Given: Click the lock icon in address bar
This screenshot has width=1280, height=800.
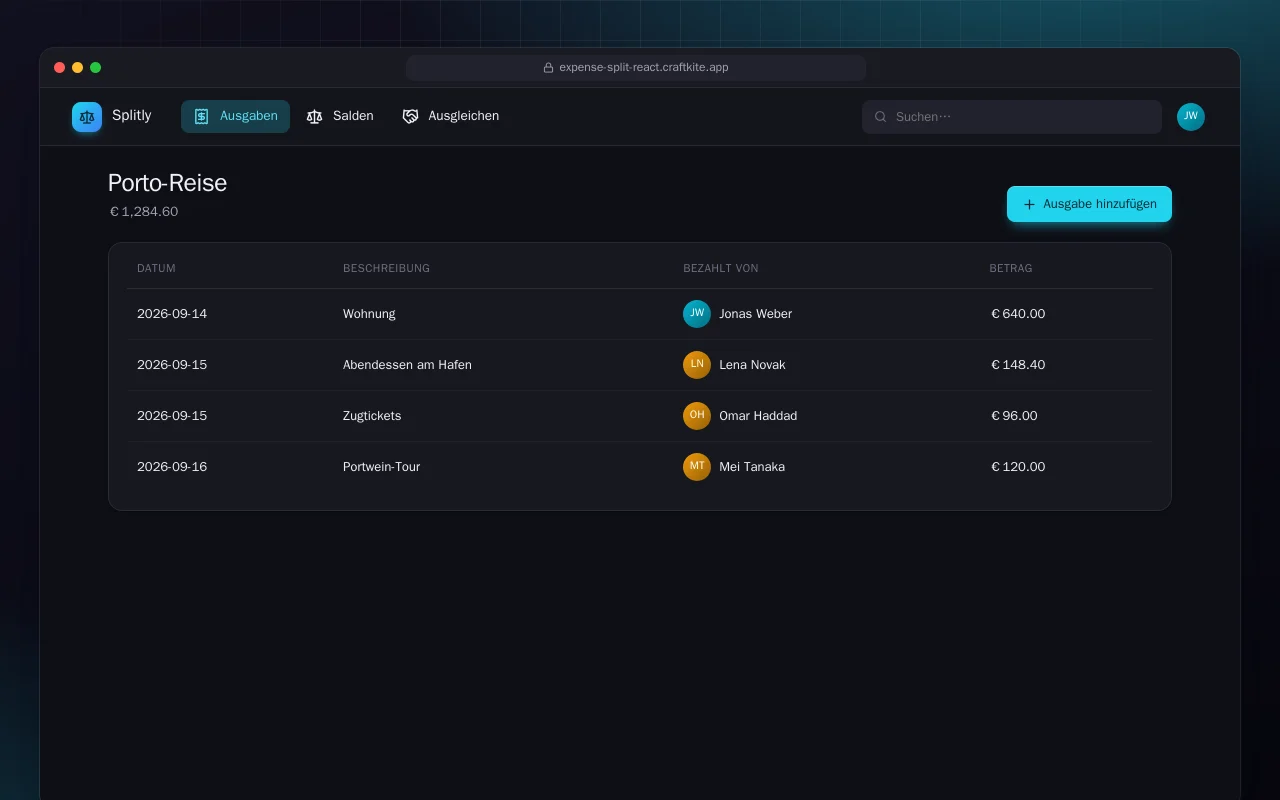Looking at the screenshot, I should pos(548,68).
